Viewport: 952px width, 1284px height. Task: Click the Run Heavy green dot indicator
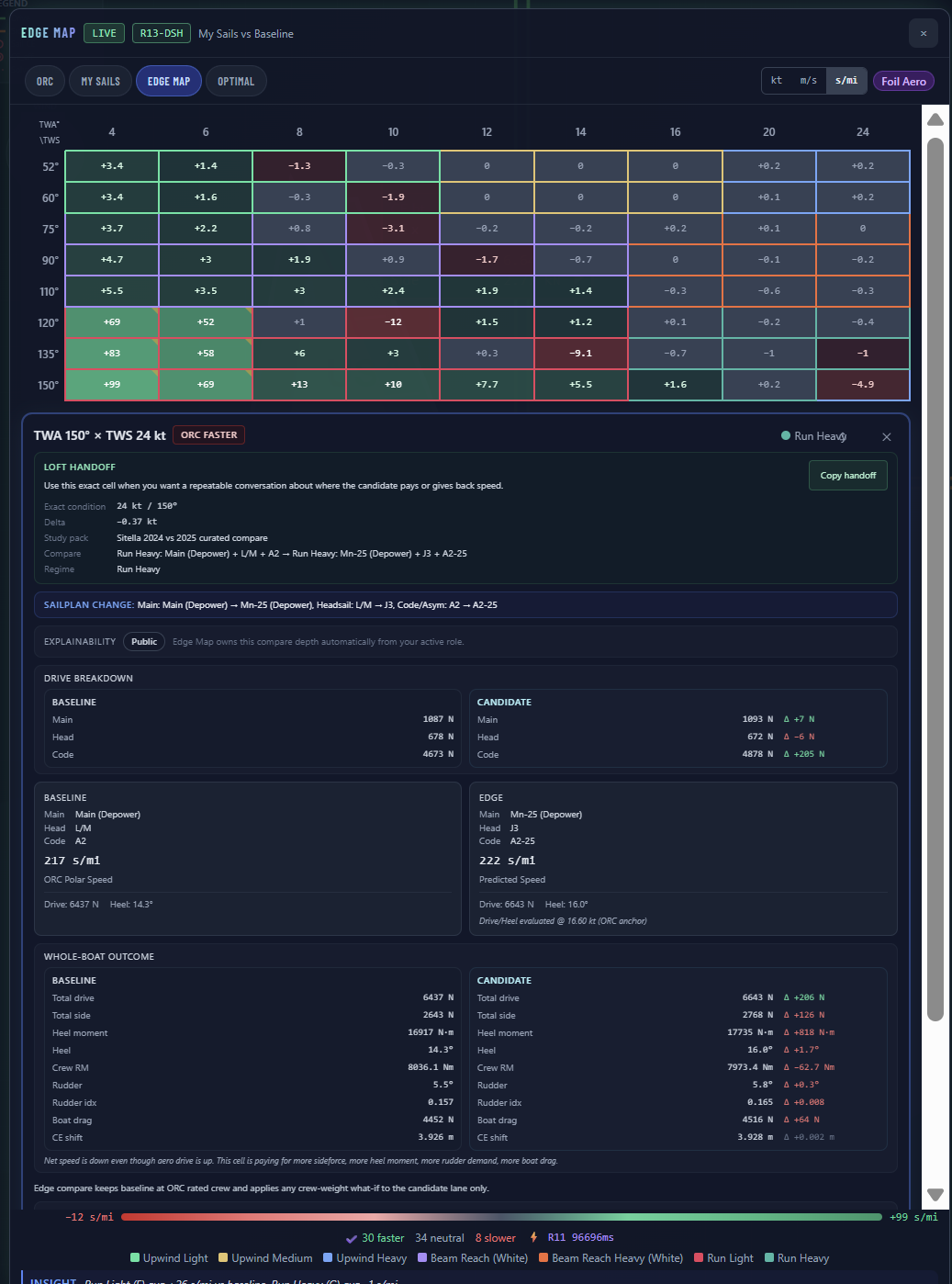click(x=786, y=435)
